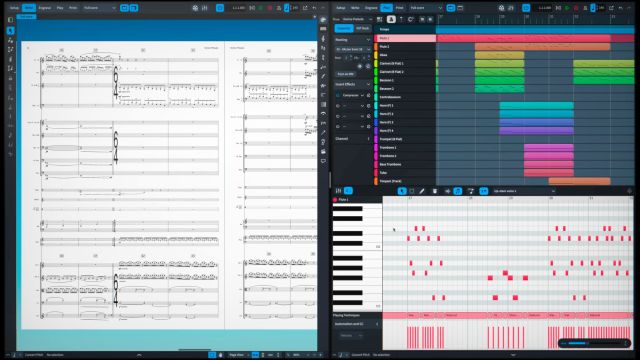Select the object selection arrow tool in Key Editor
The width and height of the screenshot is (640, 360).
pos(402,191)
